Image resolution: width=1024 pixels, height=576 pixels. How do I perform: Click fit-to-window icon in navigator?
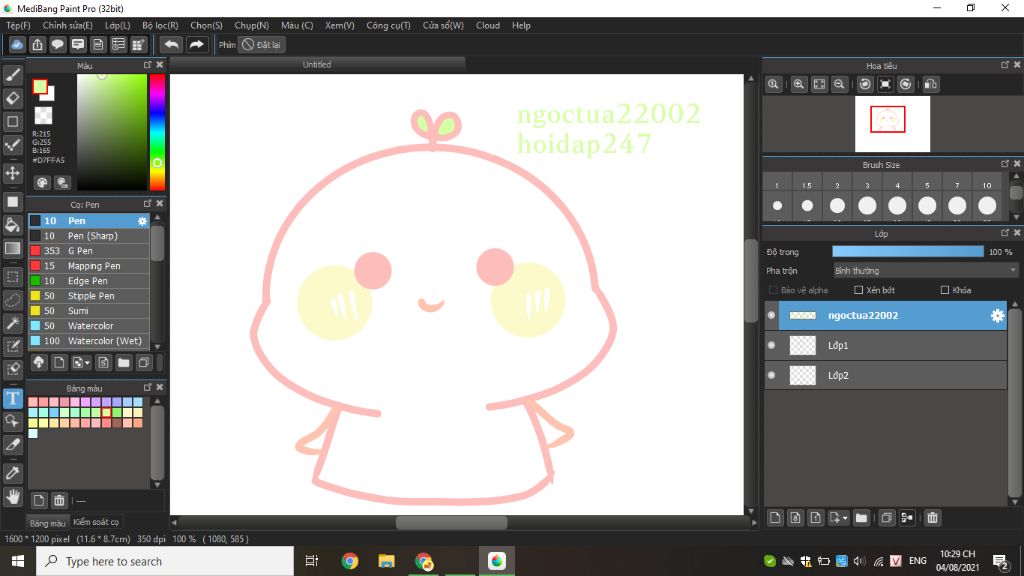coord(819,84)
